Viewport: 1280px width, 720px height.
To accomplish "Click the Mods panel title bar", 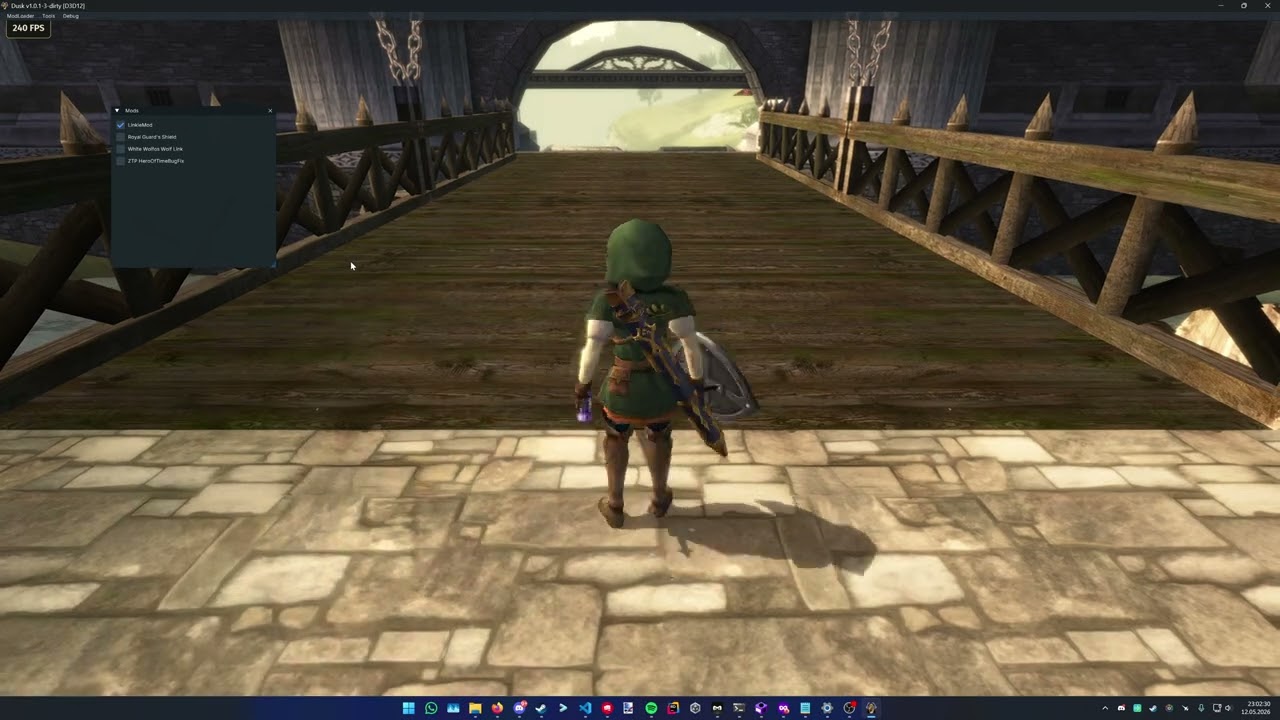I will (x=193, y=110).
